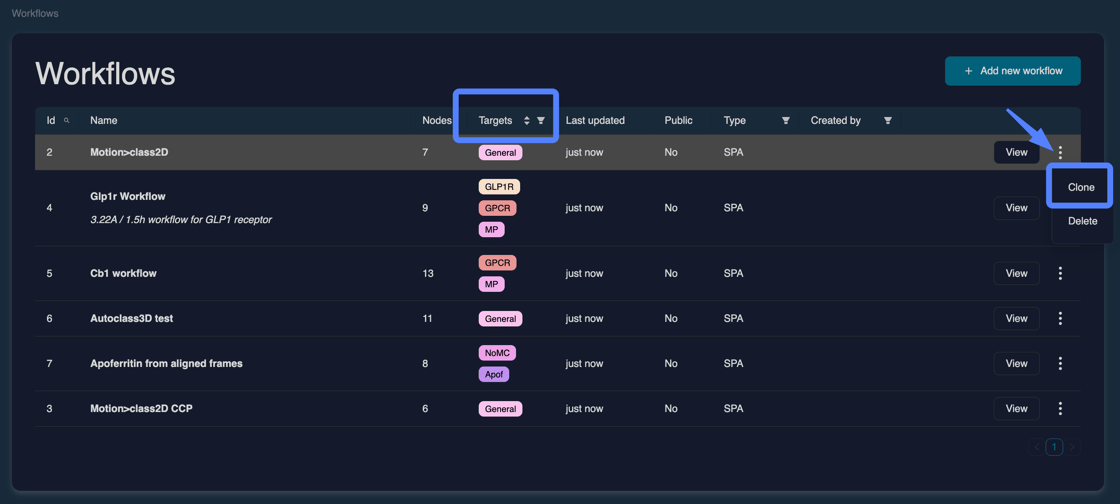Select Delete from the context menu

coord(1082,221)
